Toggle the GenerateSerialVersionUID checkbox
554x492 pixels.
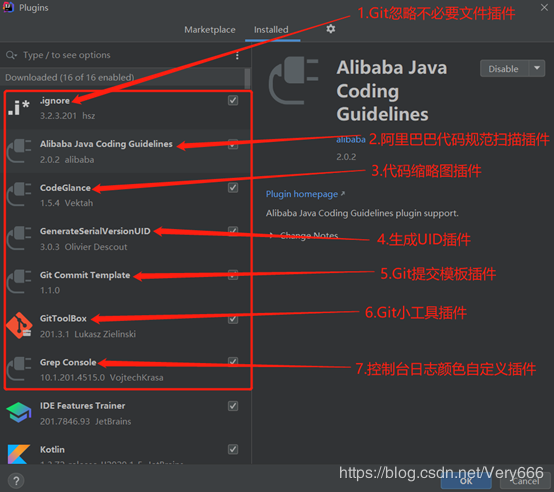(233, 231)
